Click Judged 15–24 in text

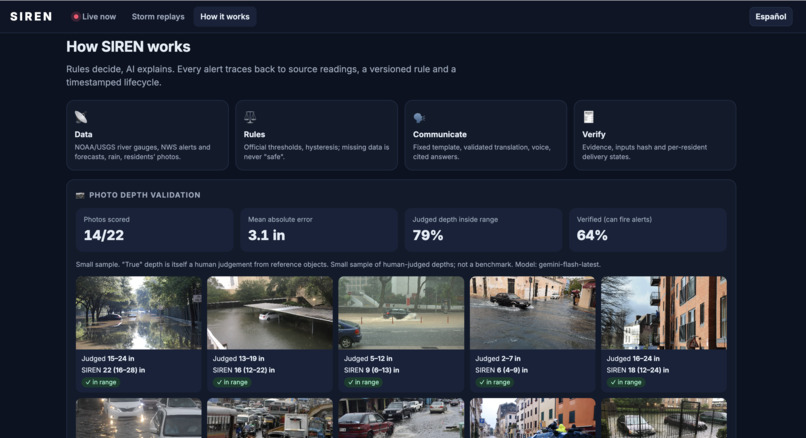coord(108,359)
